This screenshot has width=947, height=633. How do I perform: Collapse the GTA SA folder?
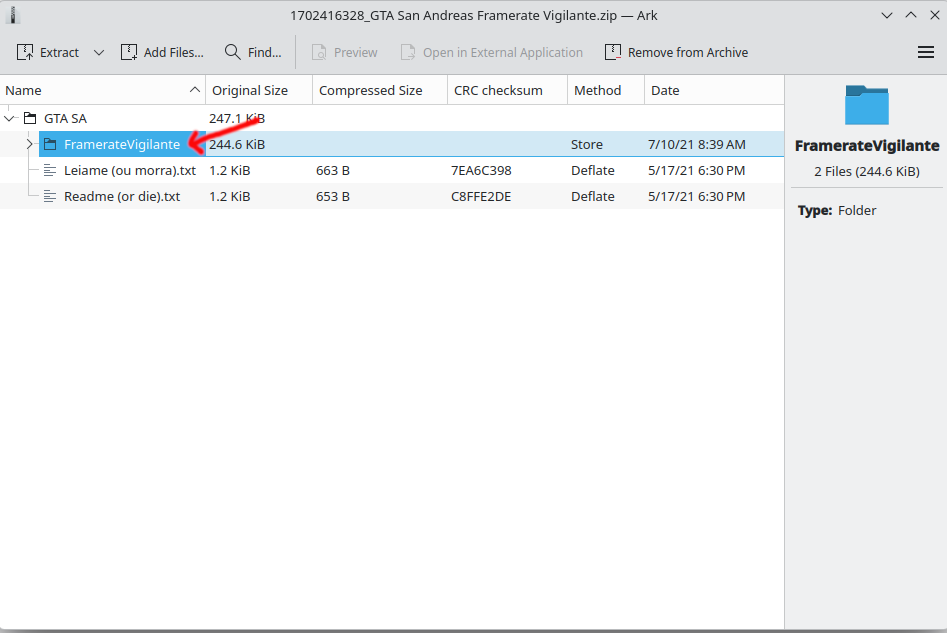(x=10, y=118)
